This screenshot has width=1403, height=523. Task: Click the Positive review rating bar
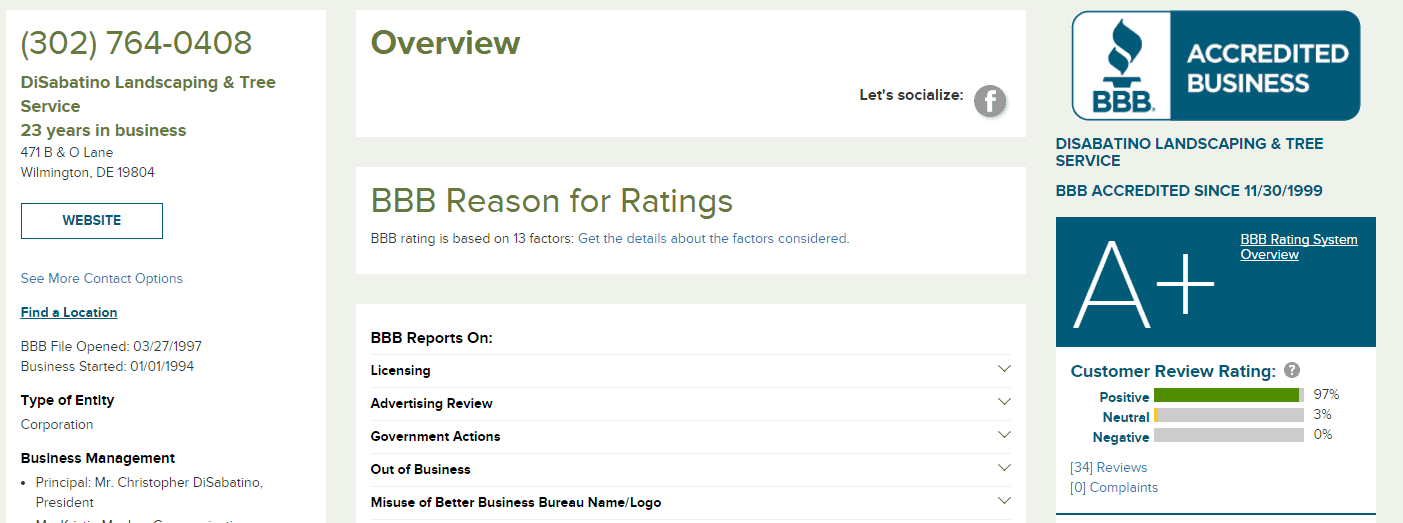(1229, 395)
